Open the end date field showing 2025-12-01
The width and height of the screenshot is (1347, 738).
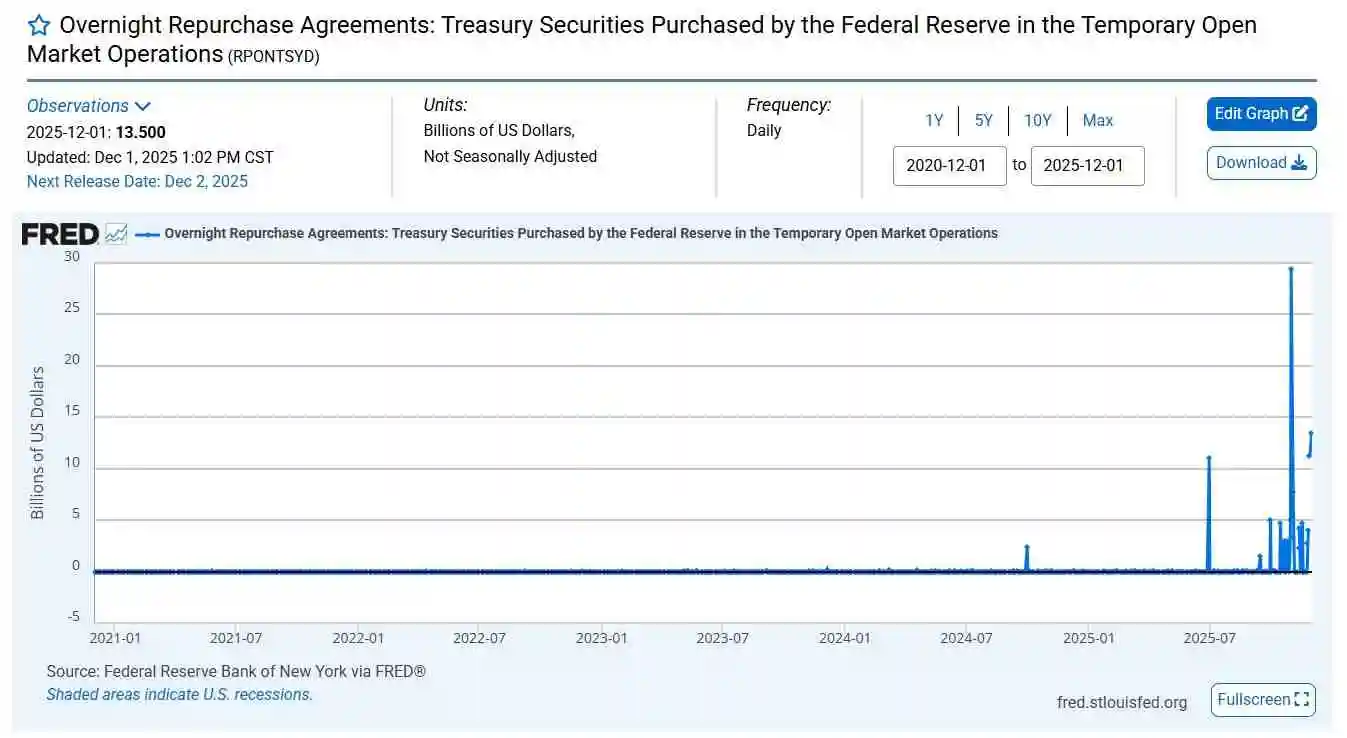click(1086, 166)
